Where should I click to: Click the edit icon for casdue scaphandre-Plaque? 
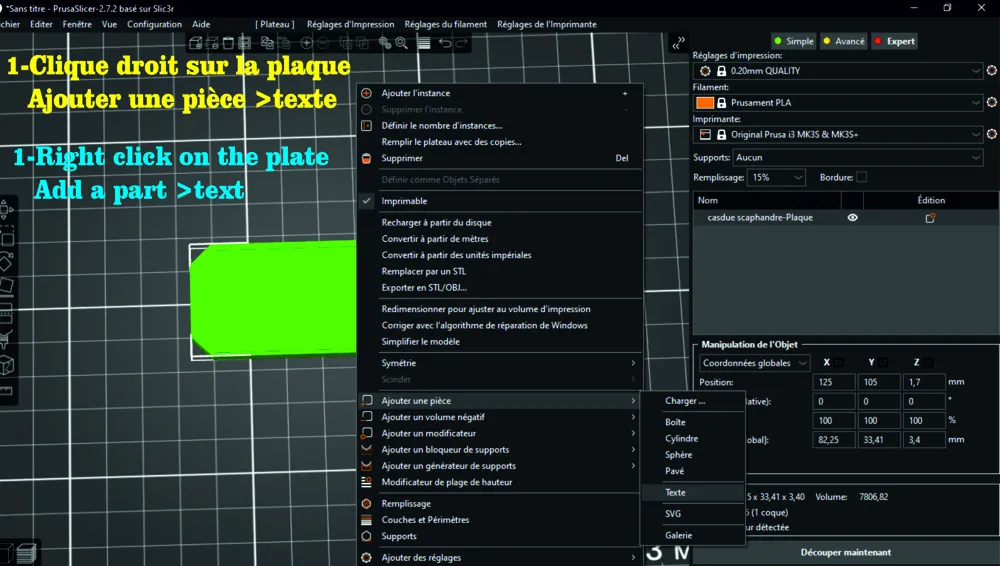(x=930, y=218)
